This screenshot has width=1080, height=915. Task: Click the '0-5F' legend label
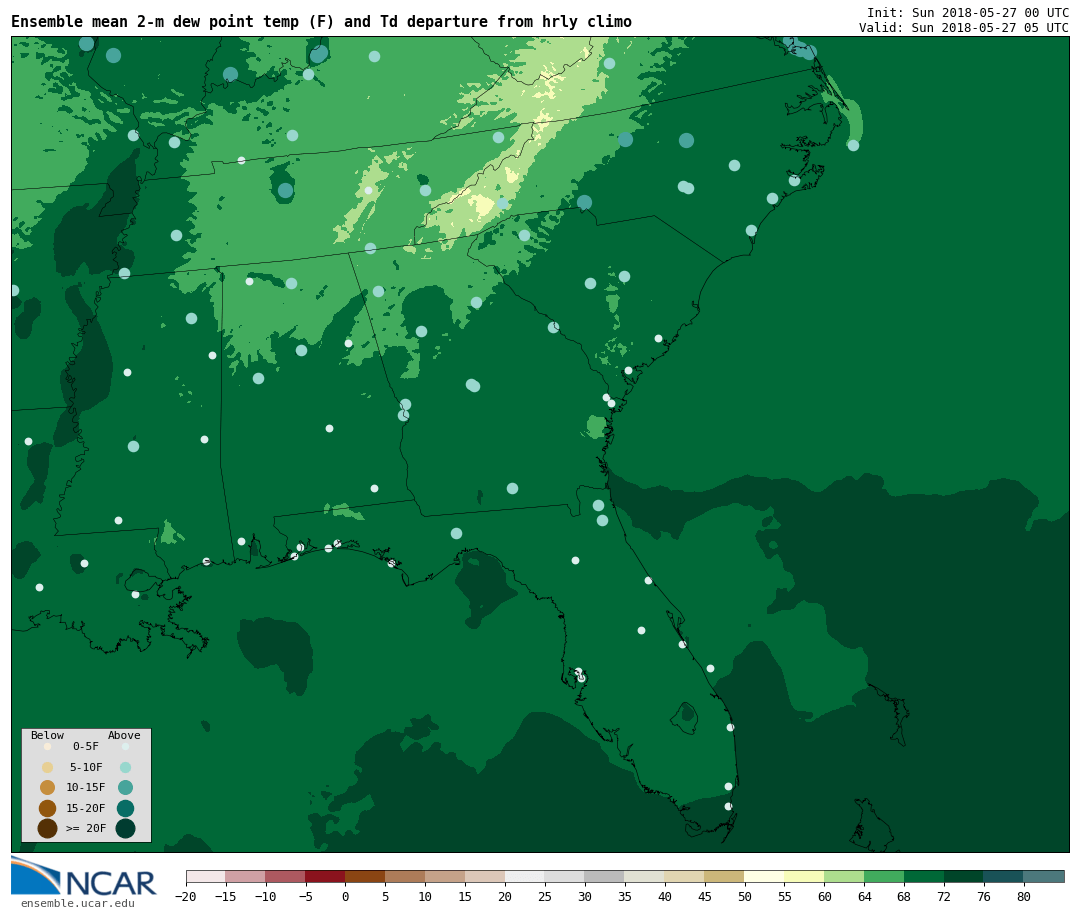(86, 746)
